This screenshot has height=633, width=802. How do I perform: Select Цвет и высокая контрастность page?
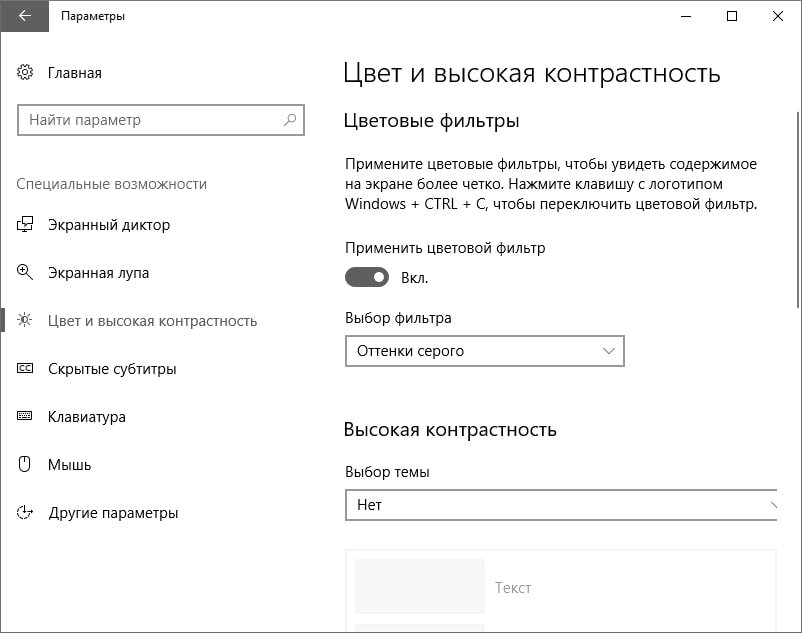pos(152,321)
